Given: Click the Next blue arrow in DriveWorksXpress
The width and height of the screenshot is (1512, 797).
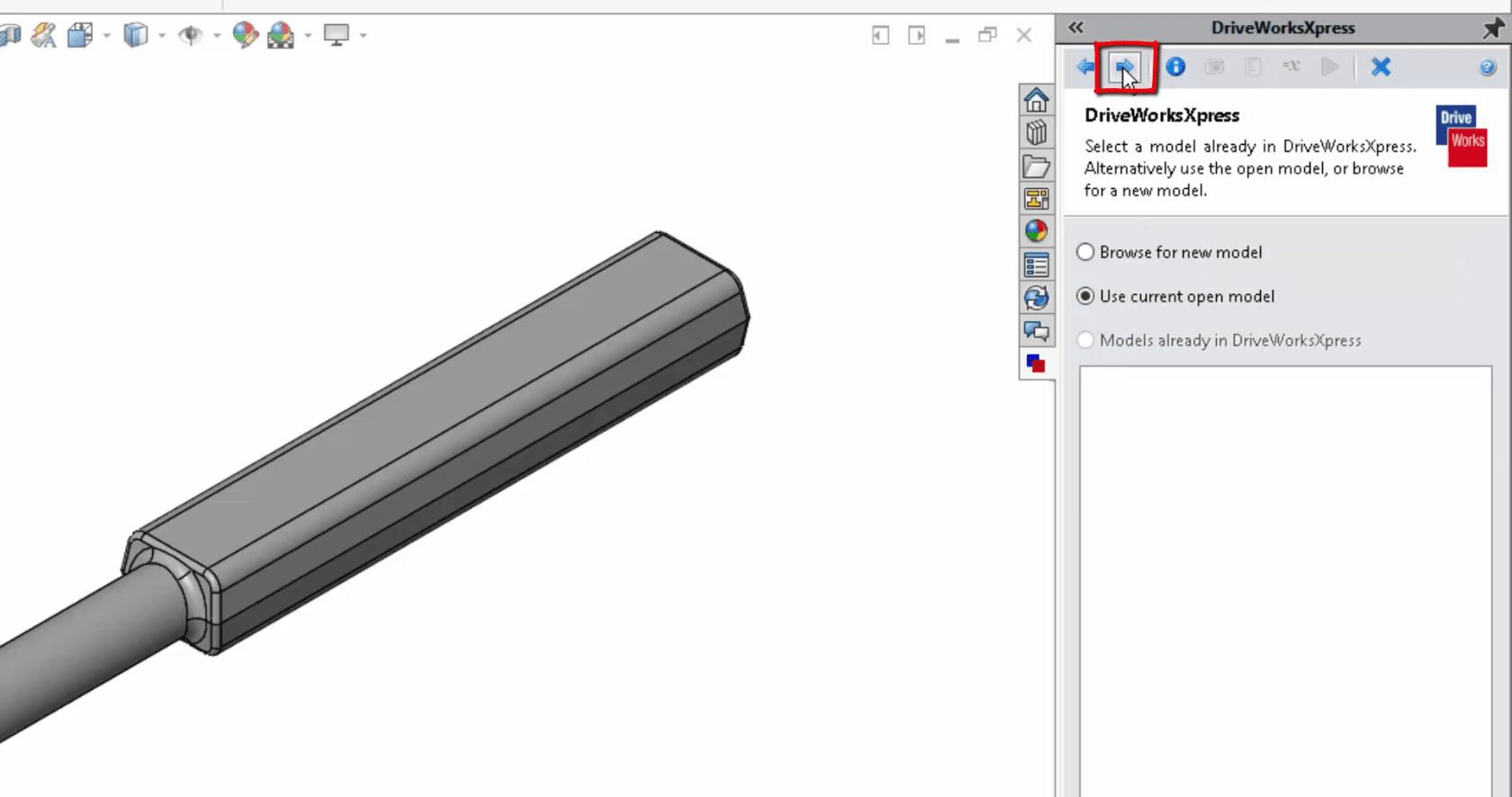Looking at the screenshot, I should coord(1124,67).
